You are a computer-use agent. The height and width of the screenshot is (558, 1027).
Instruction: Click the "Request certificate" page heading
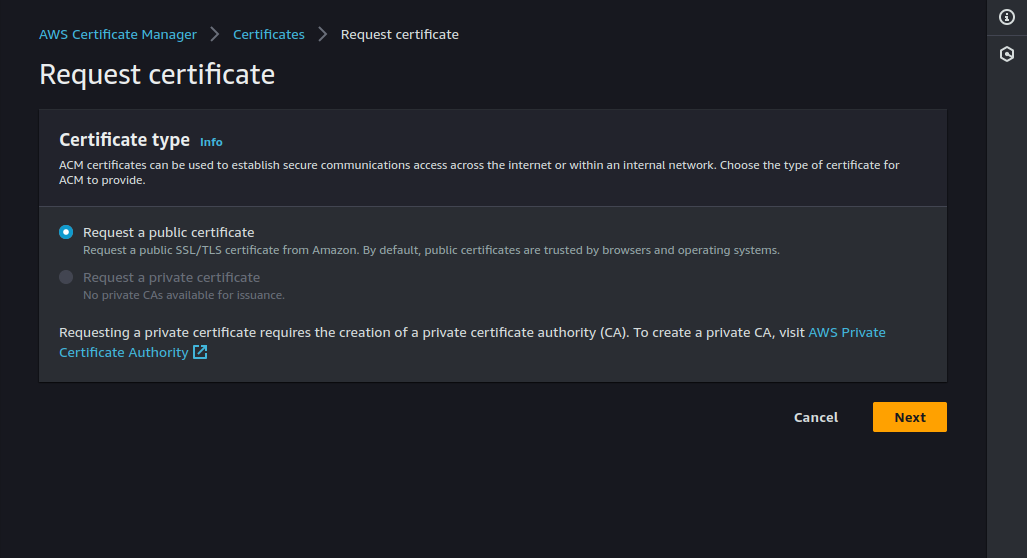point(157,74)
